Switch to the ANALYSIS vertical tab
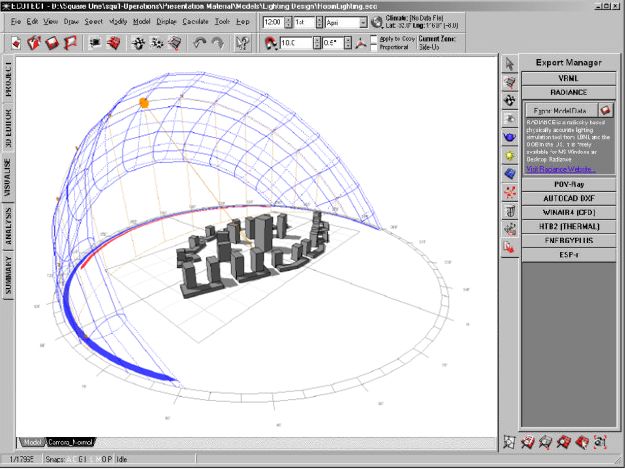625x469 pixels. tap(8, 226)
